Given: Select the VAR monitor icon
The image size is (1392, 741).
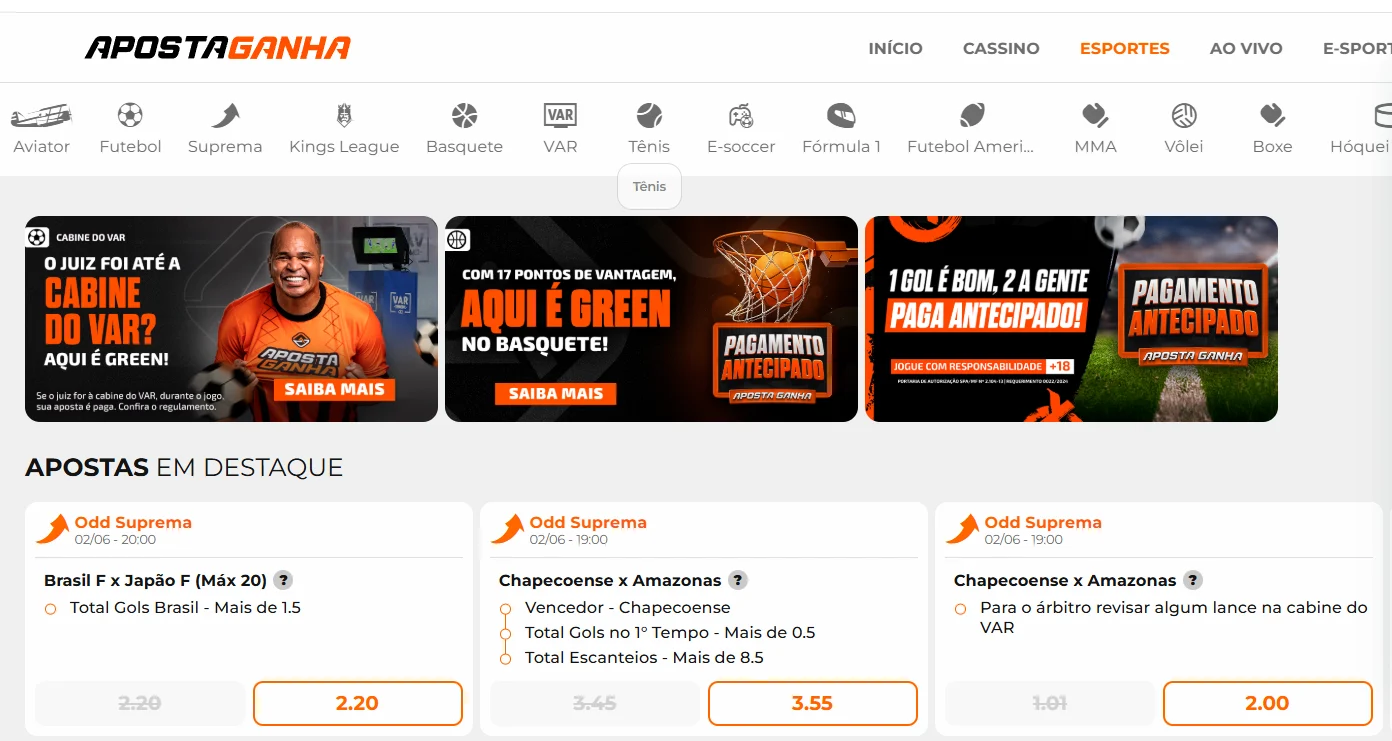Looking at the screenshot, I should [560, 116].
